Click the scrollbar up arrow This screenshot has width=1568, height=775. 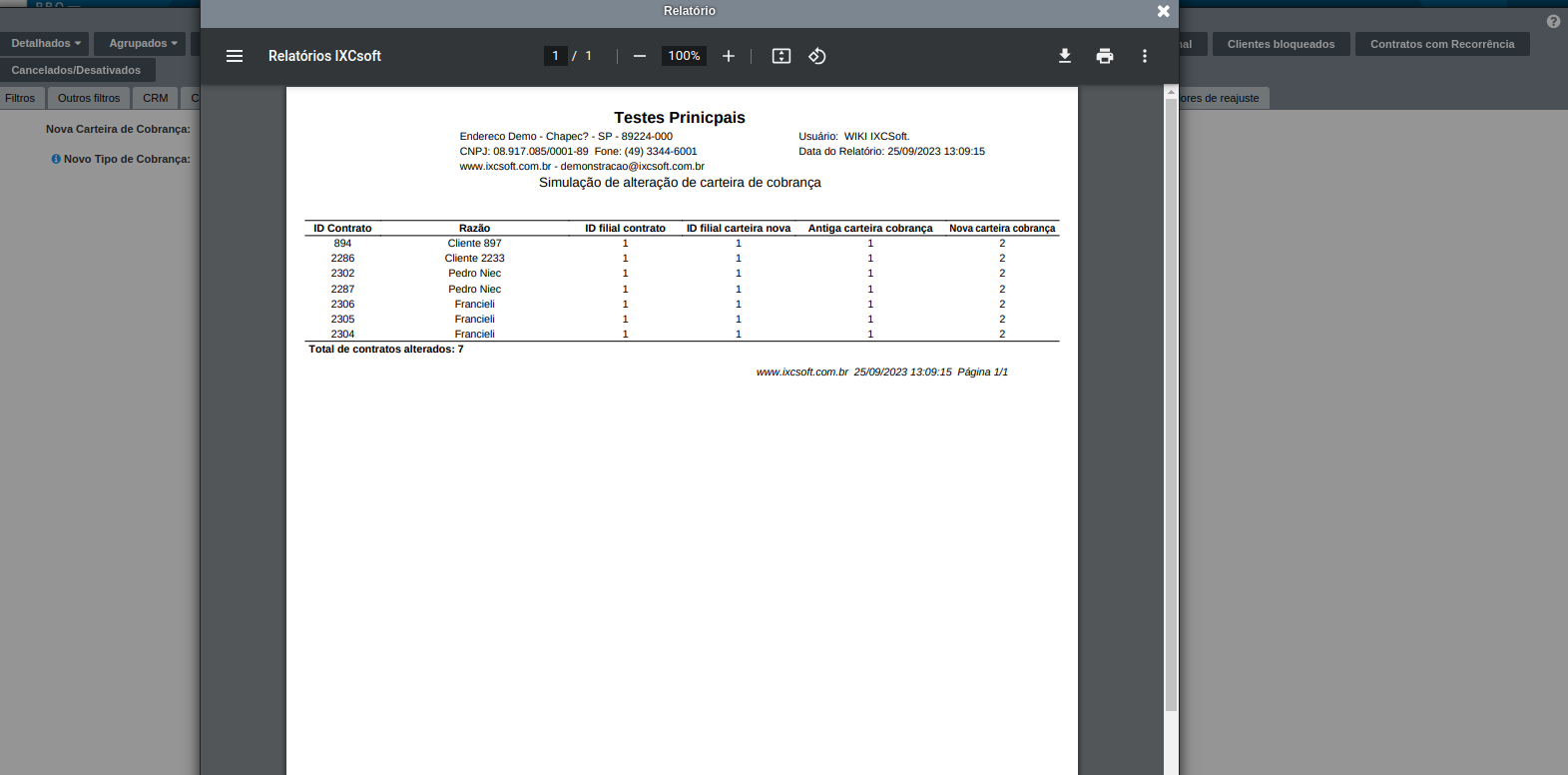tap(1172, 92)
